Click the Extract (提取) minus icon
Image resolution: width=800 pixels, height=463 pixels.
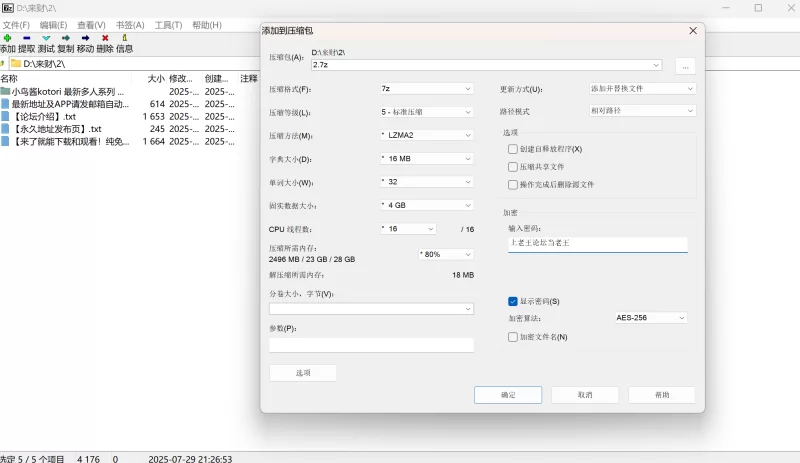pos(27,38)
